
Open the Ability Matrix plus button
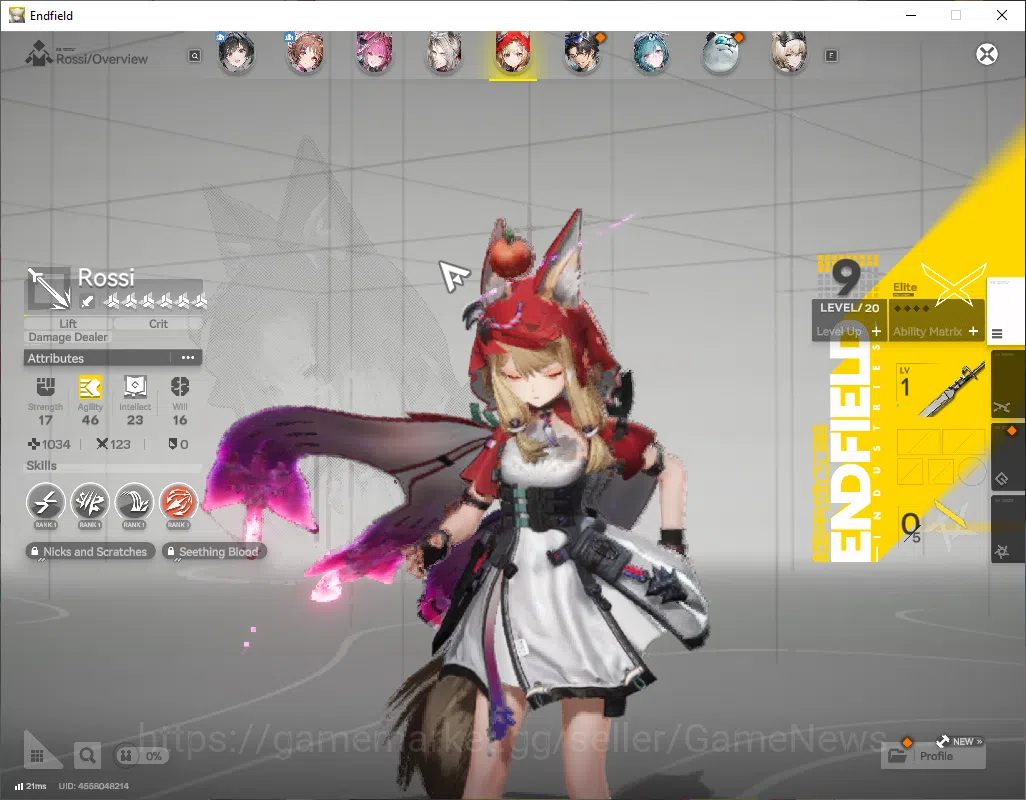click(974, 332)
